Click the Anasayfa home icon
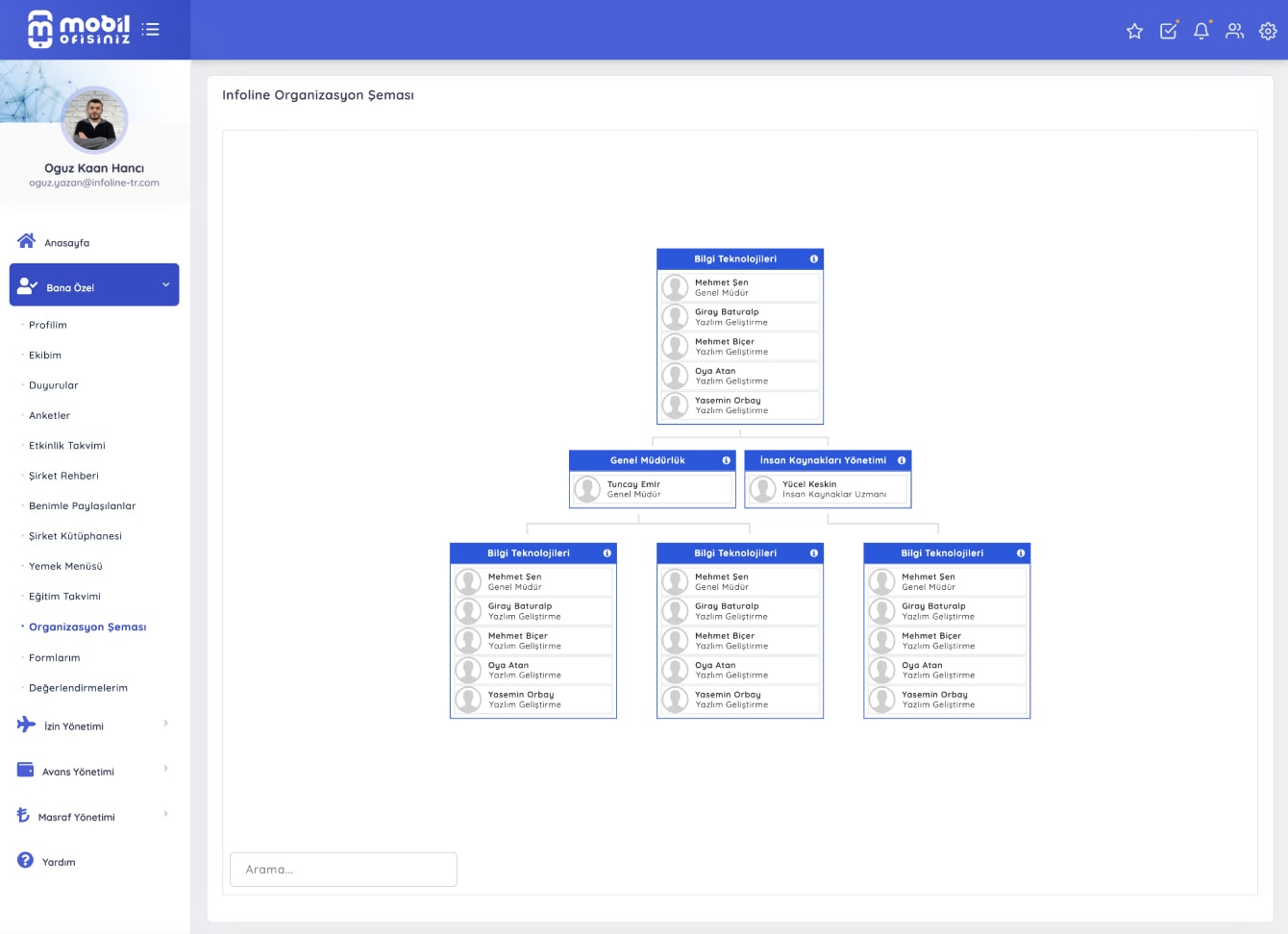 26,240
